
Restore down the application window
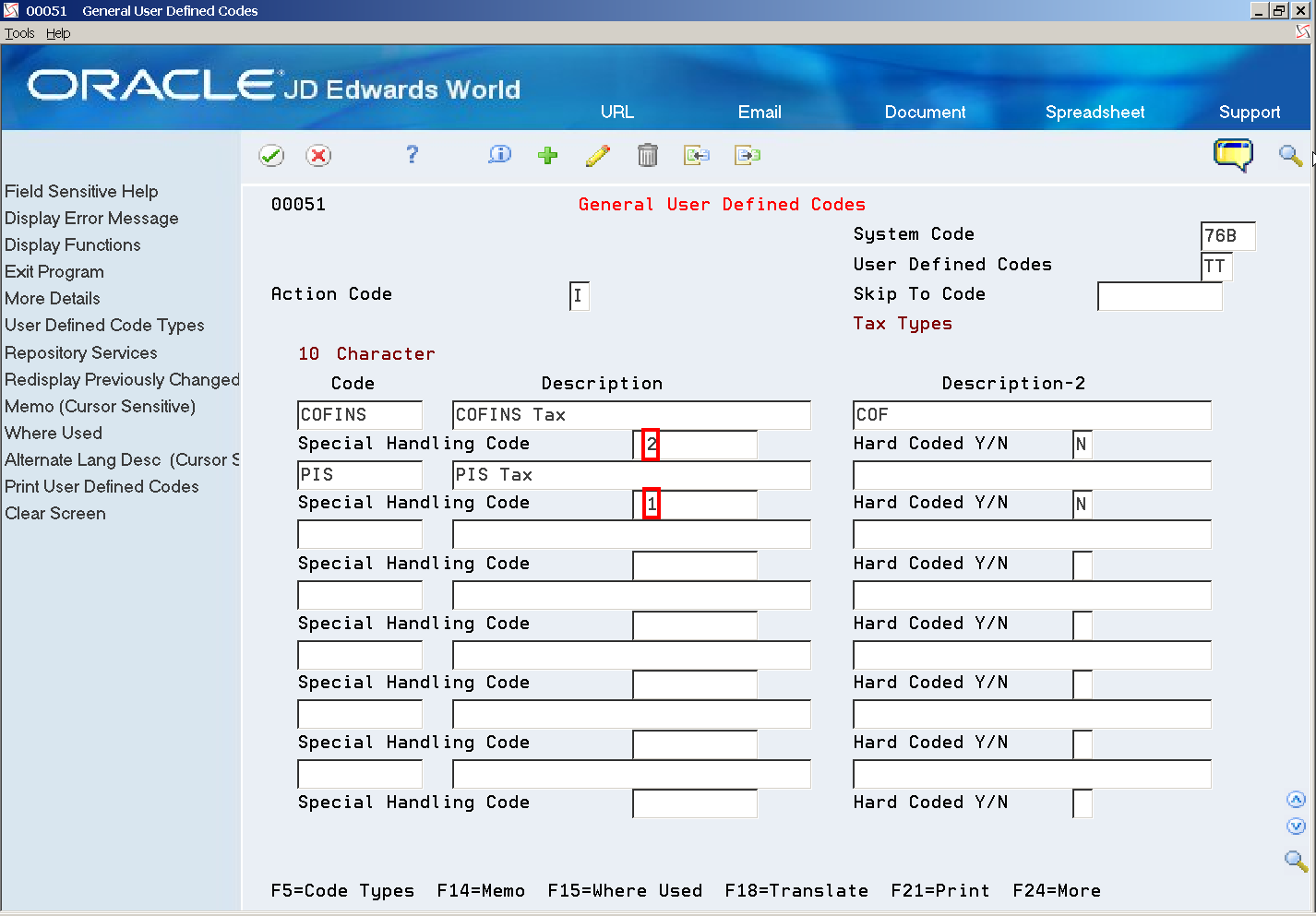(x=1279, y=10)
